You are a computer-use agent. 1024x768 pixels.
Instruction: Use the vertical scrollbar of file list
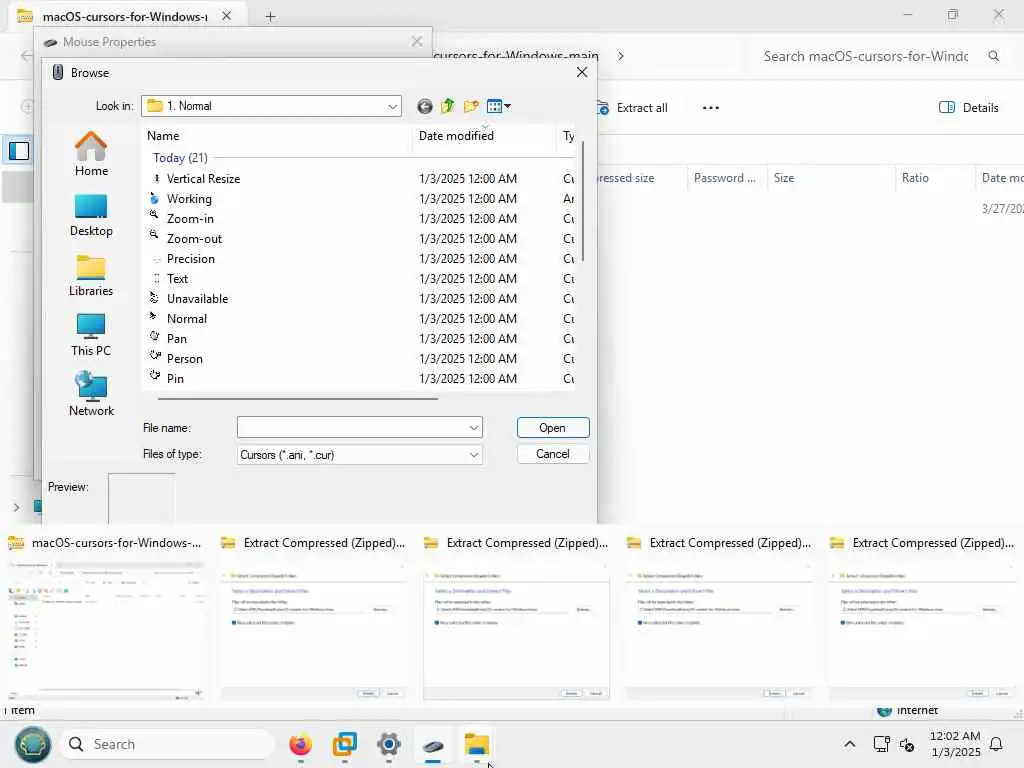582,201
